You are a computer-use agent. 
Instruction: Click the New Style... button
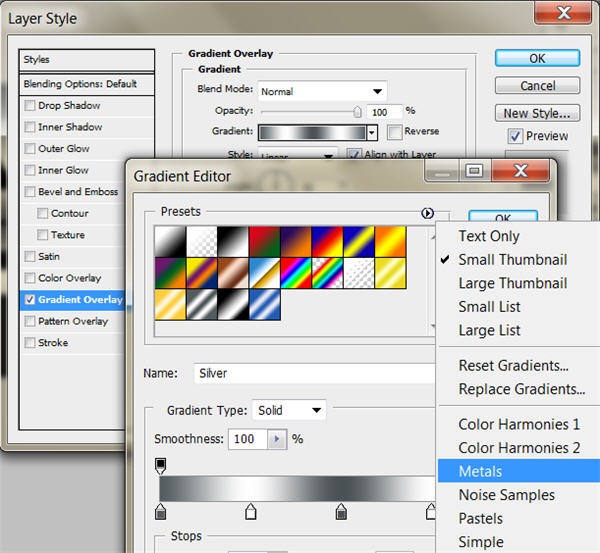(538, 113)
